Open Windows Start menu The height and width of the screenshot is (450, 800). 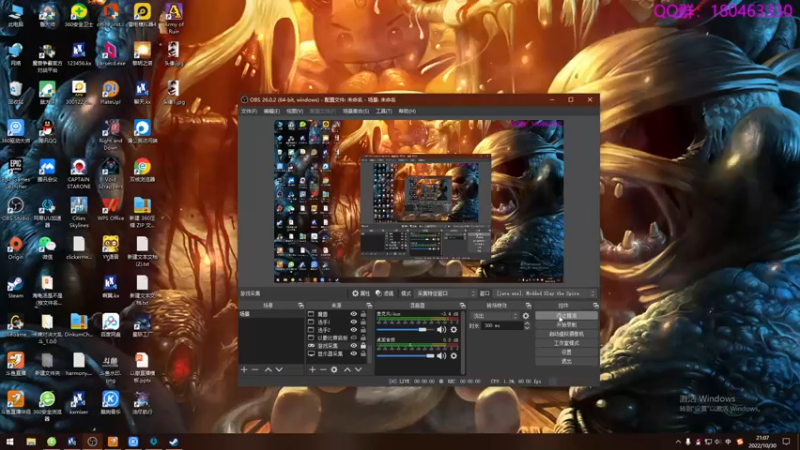click(x=10, y=442)
